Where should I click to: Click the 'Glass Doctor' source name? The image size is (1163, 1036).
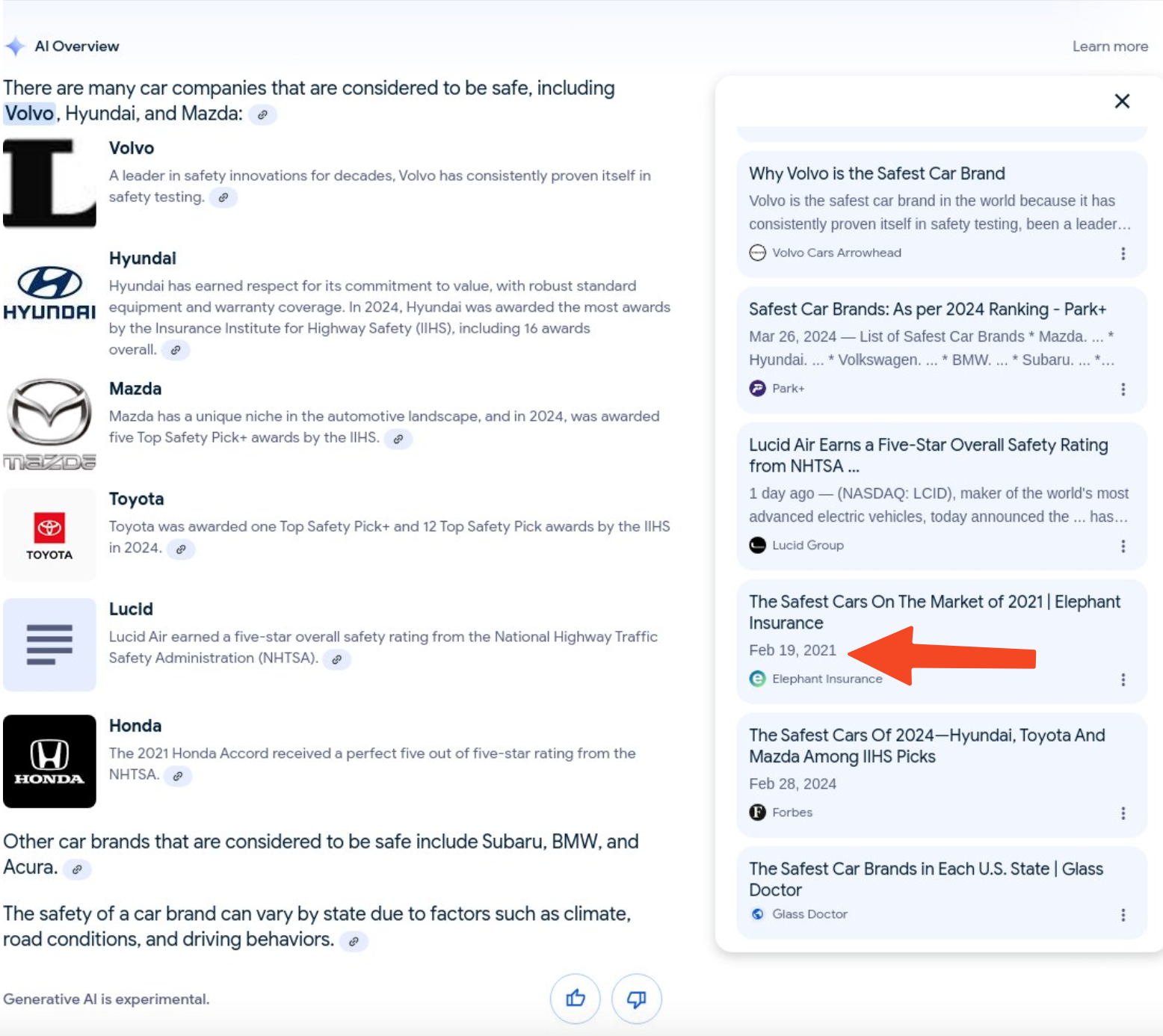point(809,914)
